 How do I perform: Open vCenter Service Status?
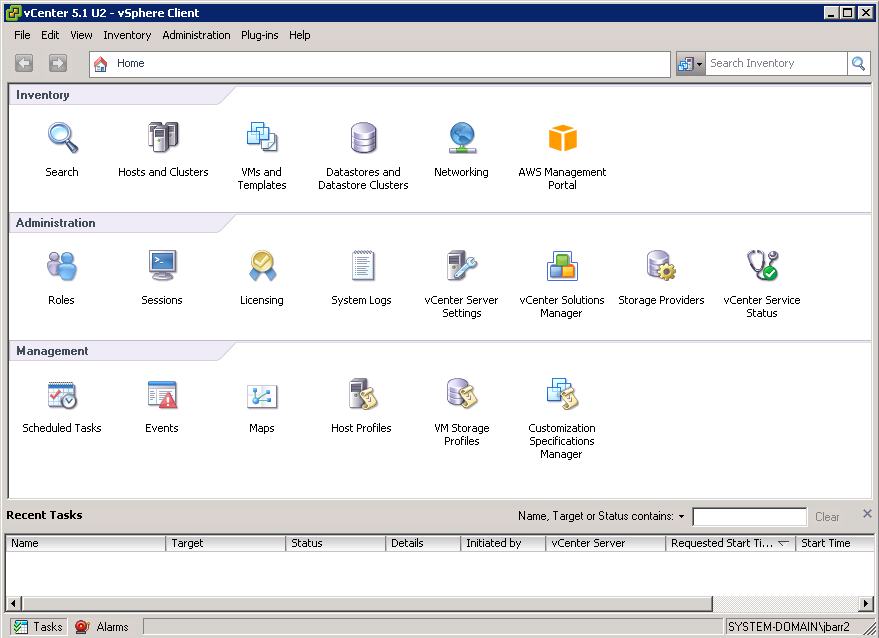tap(762, 266)
